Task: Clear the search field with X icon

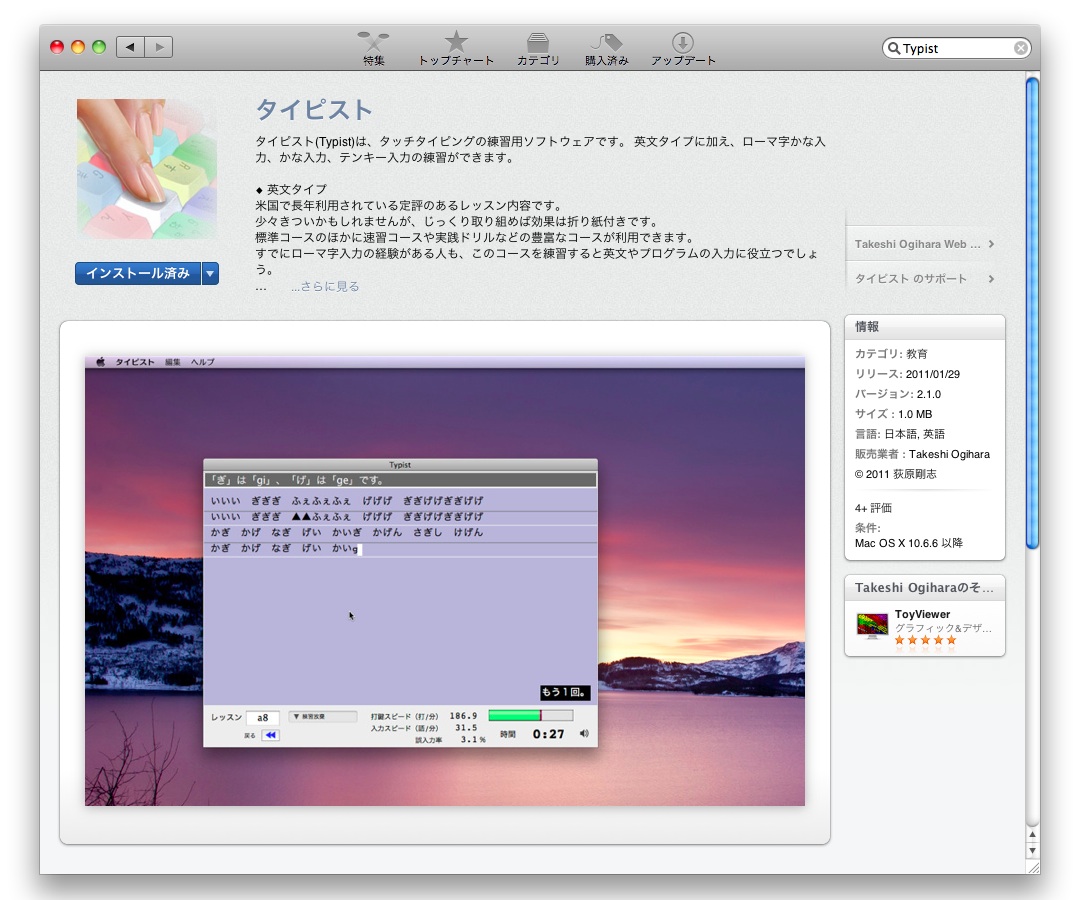Action: pyautogui.click(x=1020, y=48)
